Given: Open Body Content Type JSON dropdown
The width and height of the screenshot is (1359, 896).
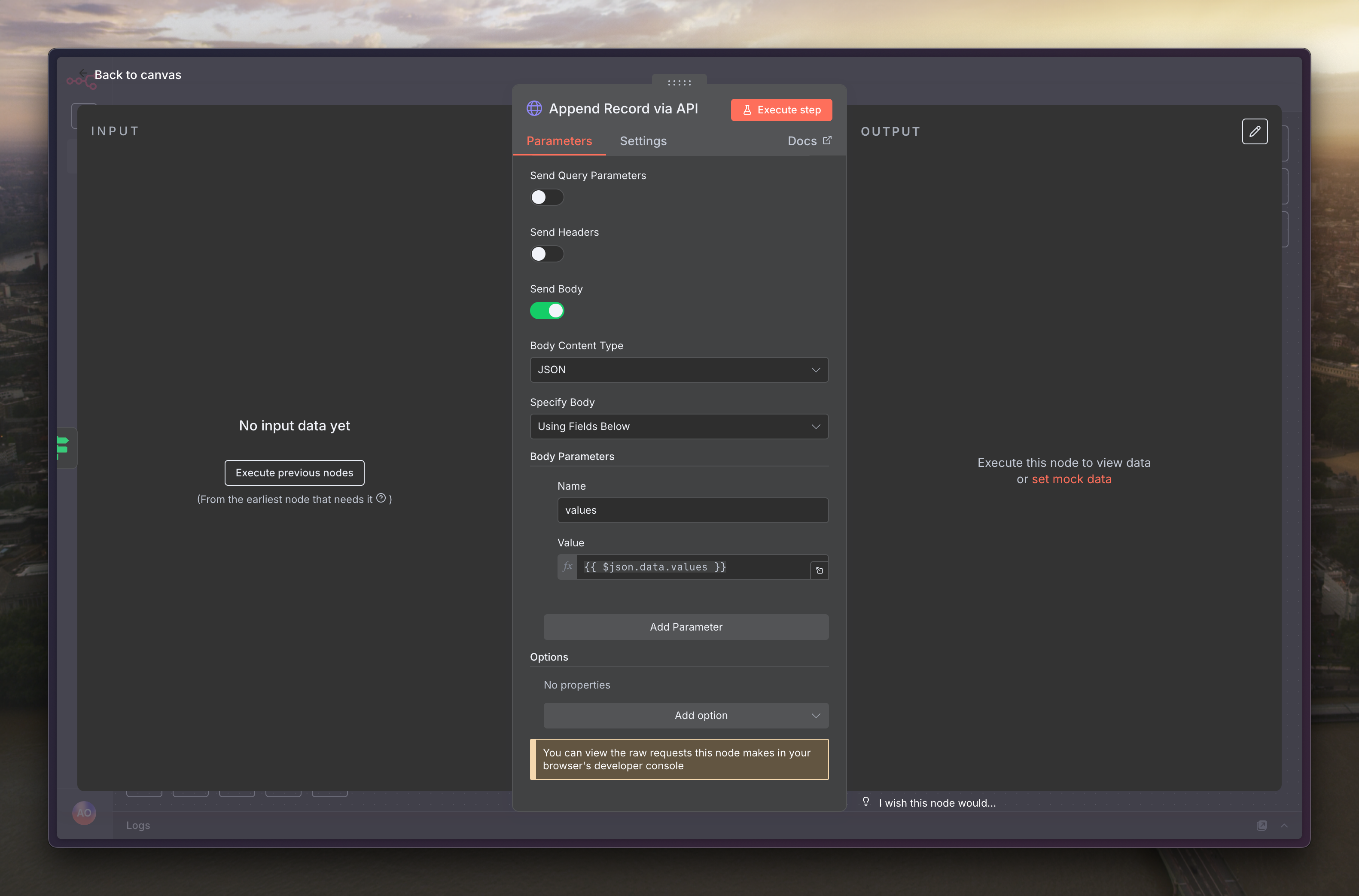Looking at the screenshot, I should [679, 370].
